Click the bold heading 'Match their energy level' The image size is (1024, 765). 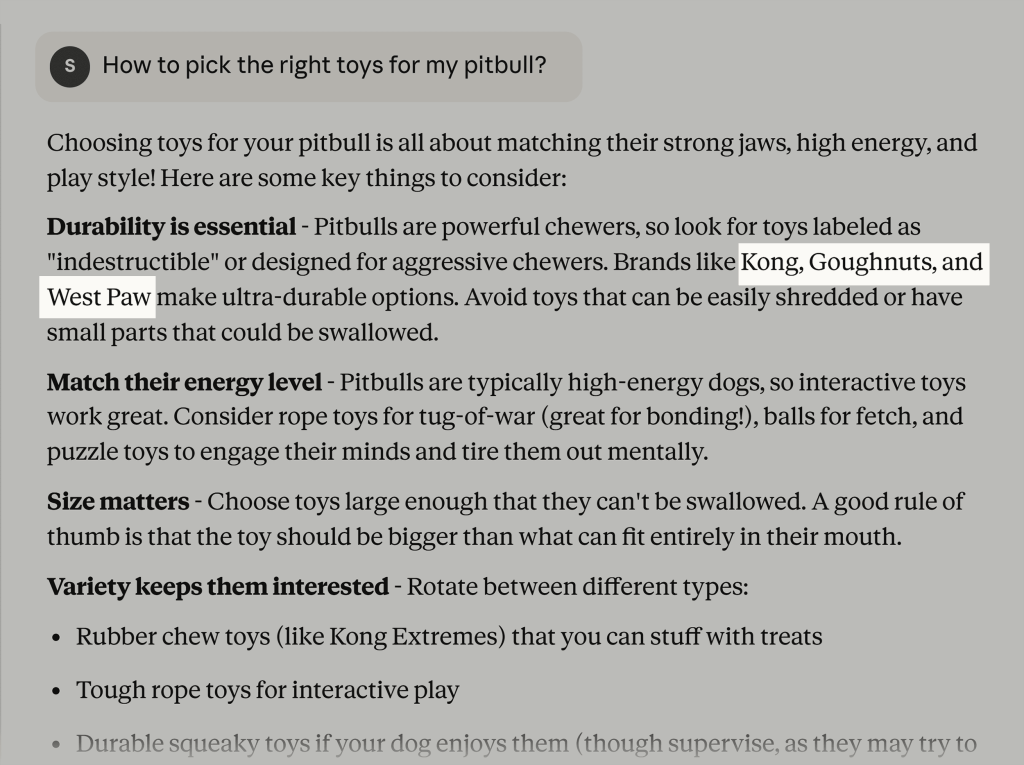tap(184, 383)
